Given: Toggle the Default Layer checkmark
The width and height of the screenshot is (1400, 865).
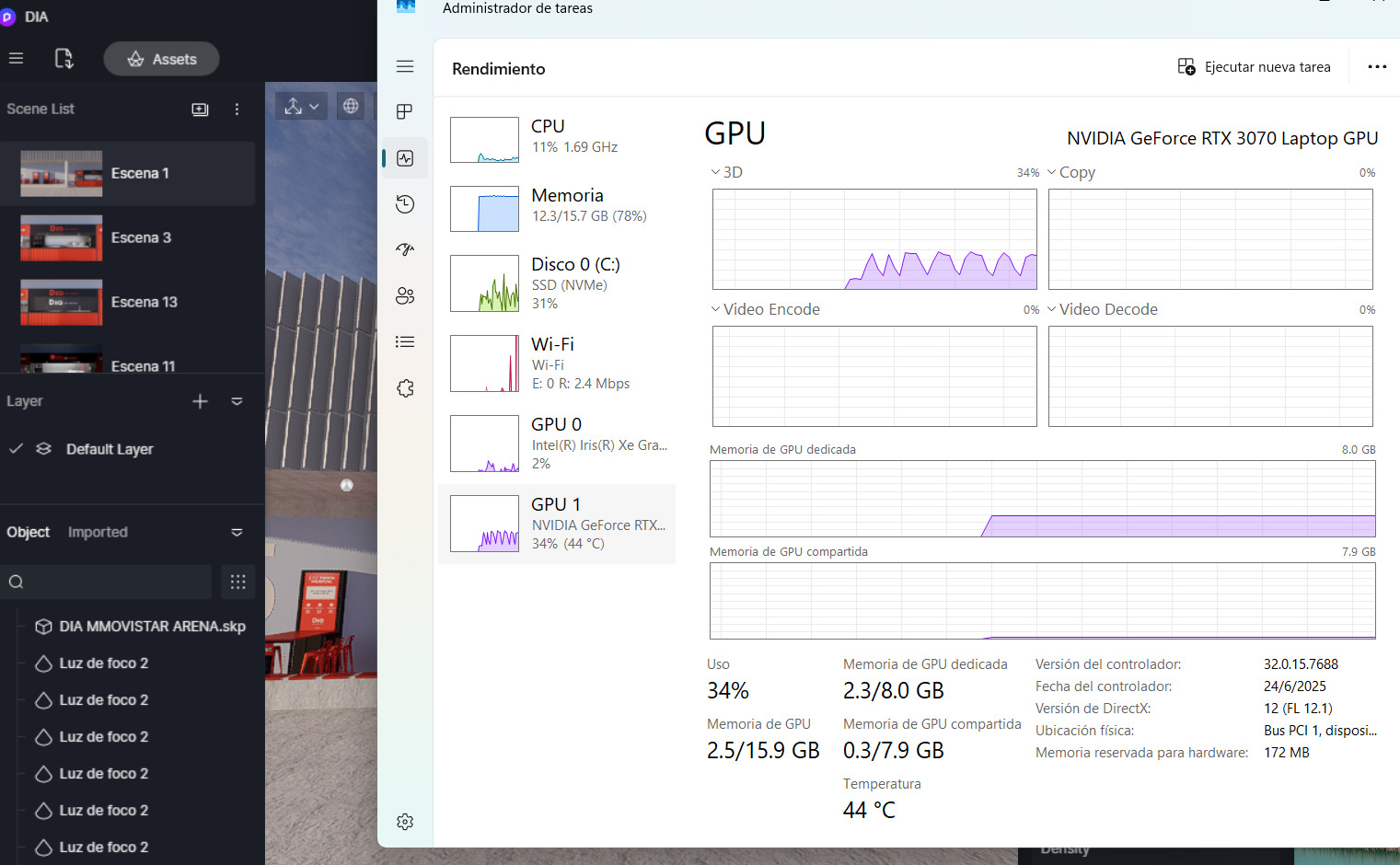Looking at the screenshot, I should pos(16,448).
